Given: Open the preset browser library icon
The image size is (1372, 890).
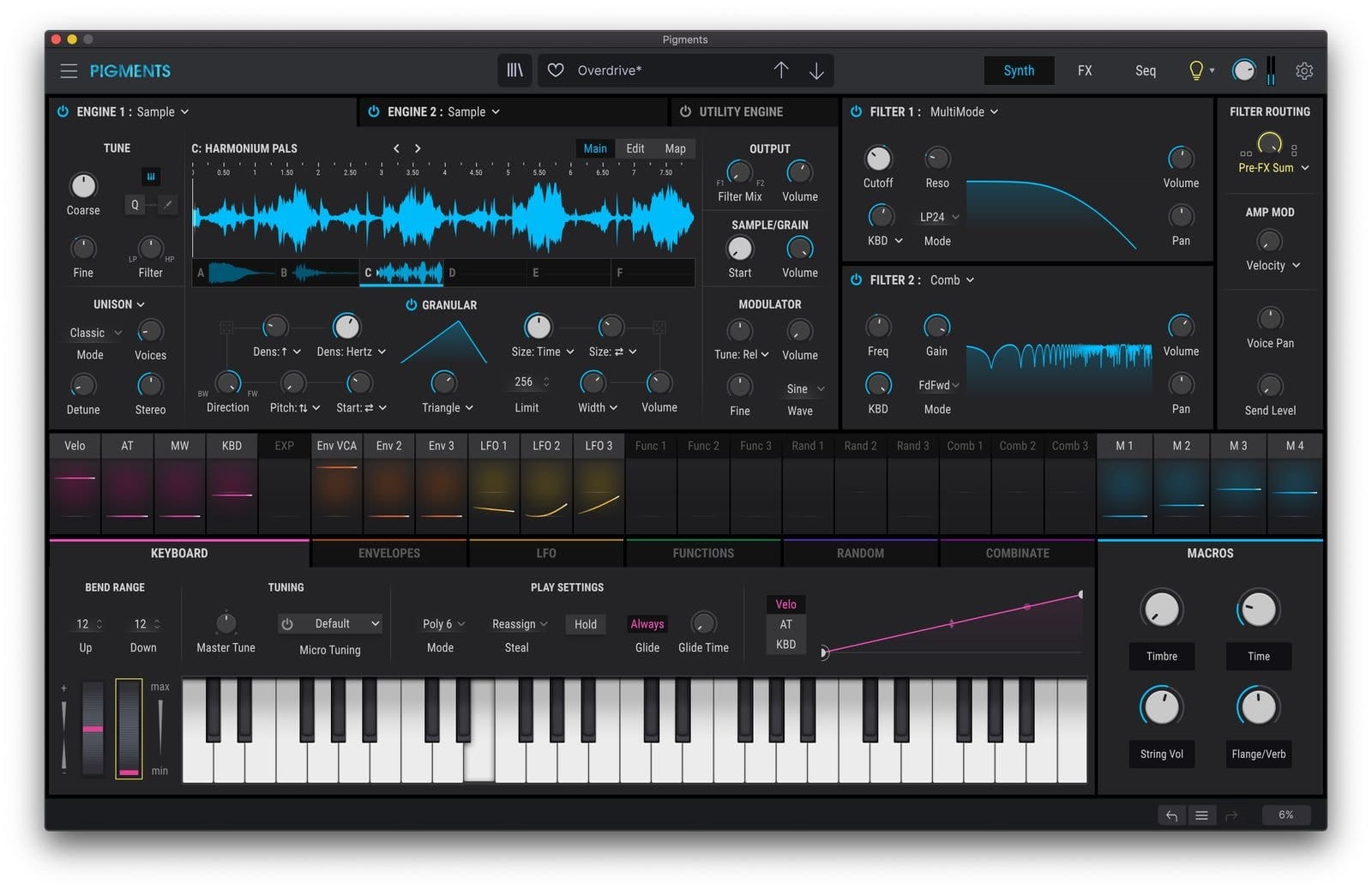Looking at the screenshot, I should click(514, 70).
